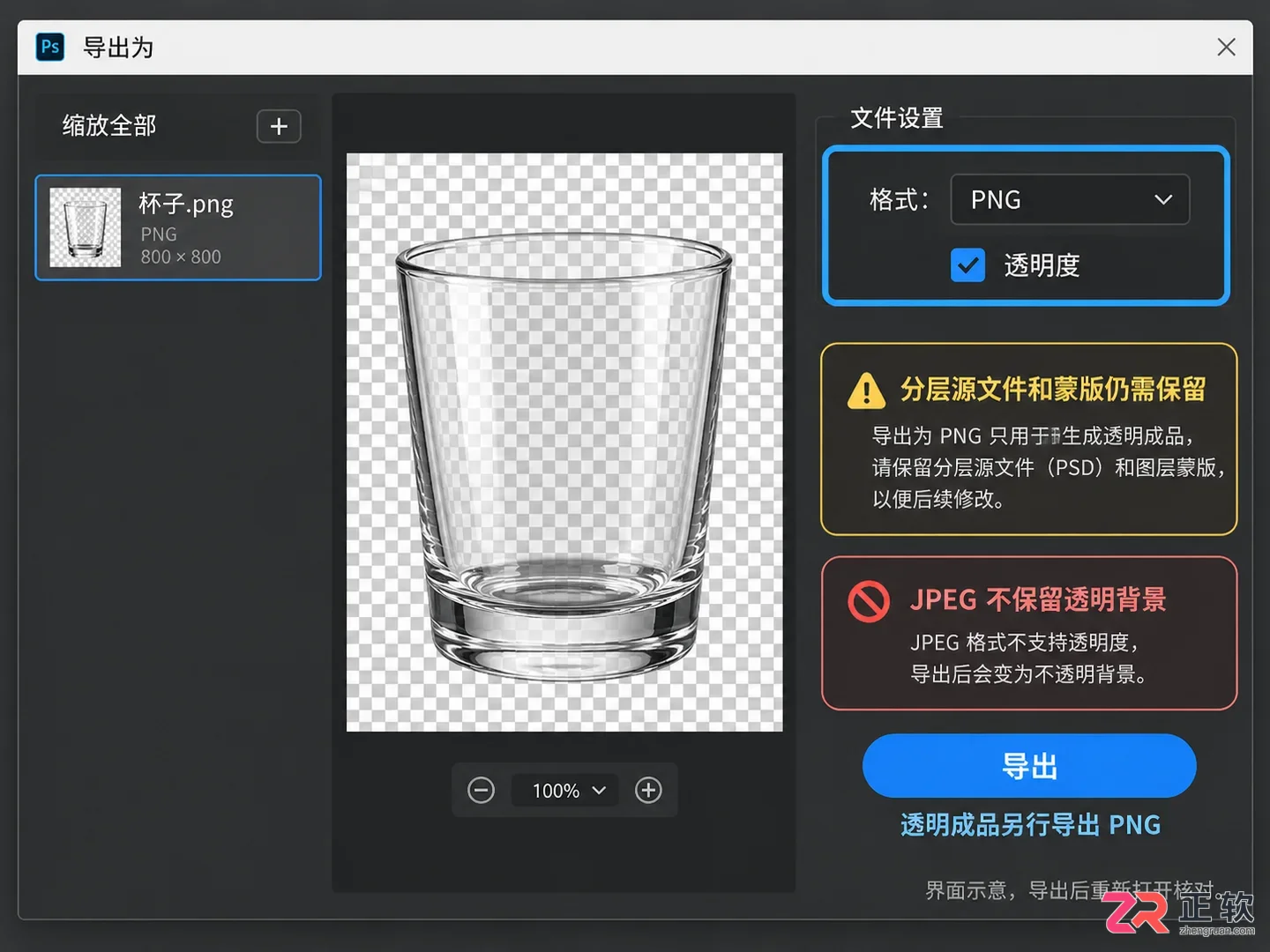
Task: Click the JPEG 不保留透明背景 heading
Action: tap(1038, 600)
